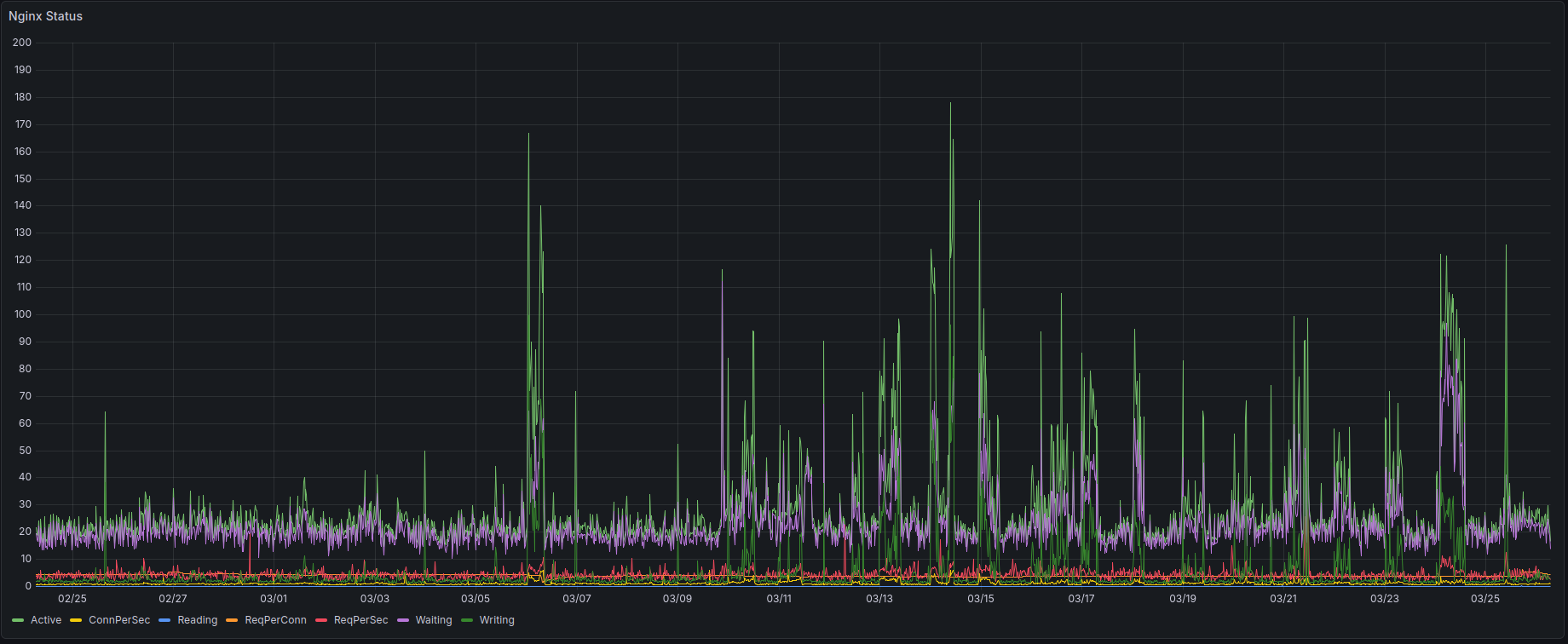Toggle the ConnPerSec series label in legend
The image size is (1568, 644).
click(119, 620)
